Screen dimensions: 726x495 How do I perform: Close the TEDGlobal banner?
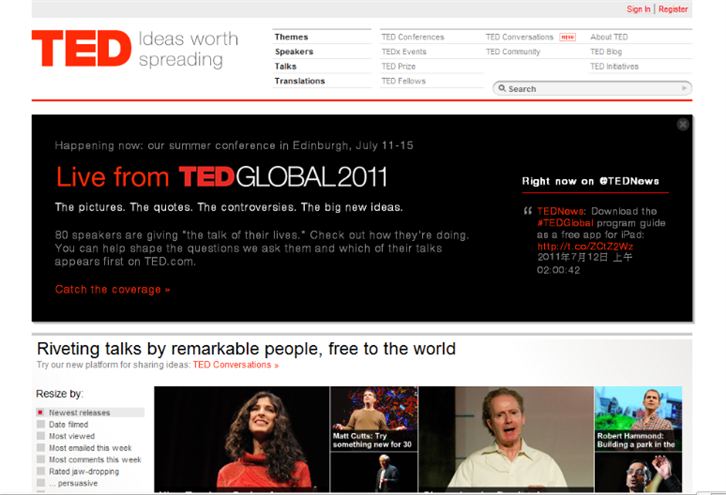pyautogui.click(x=682, y=124)
